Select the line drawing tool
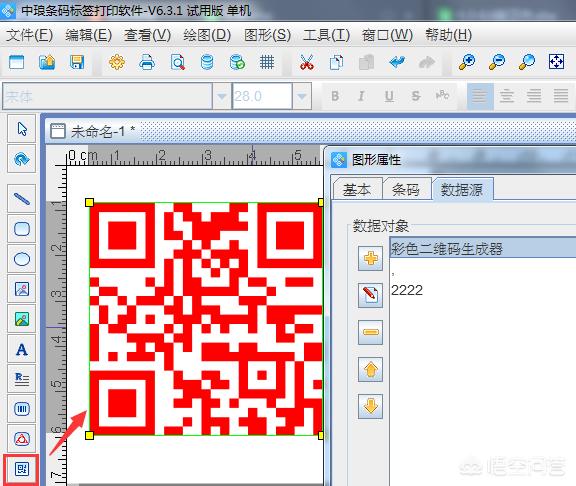Viewport: 576px width, 486px height. [22, 199]
